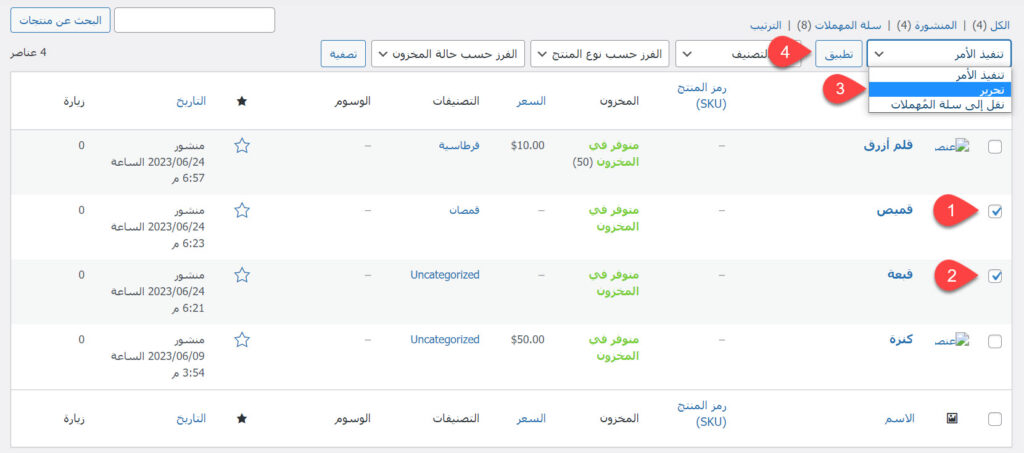This screenshot has height=453, width=1024.
Task: Open the تنفيذ الأمر bulk actions dropdown
Action: coord(939,53)
